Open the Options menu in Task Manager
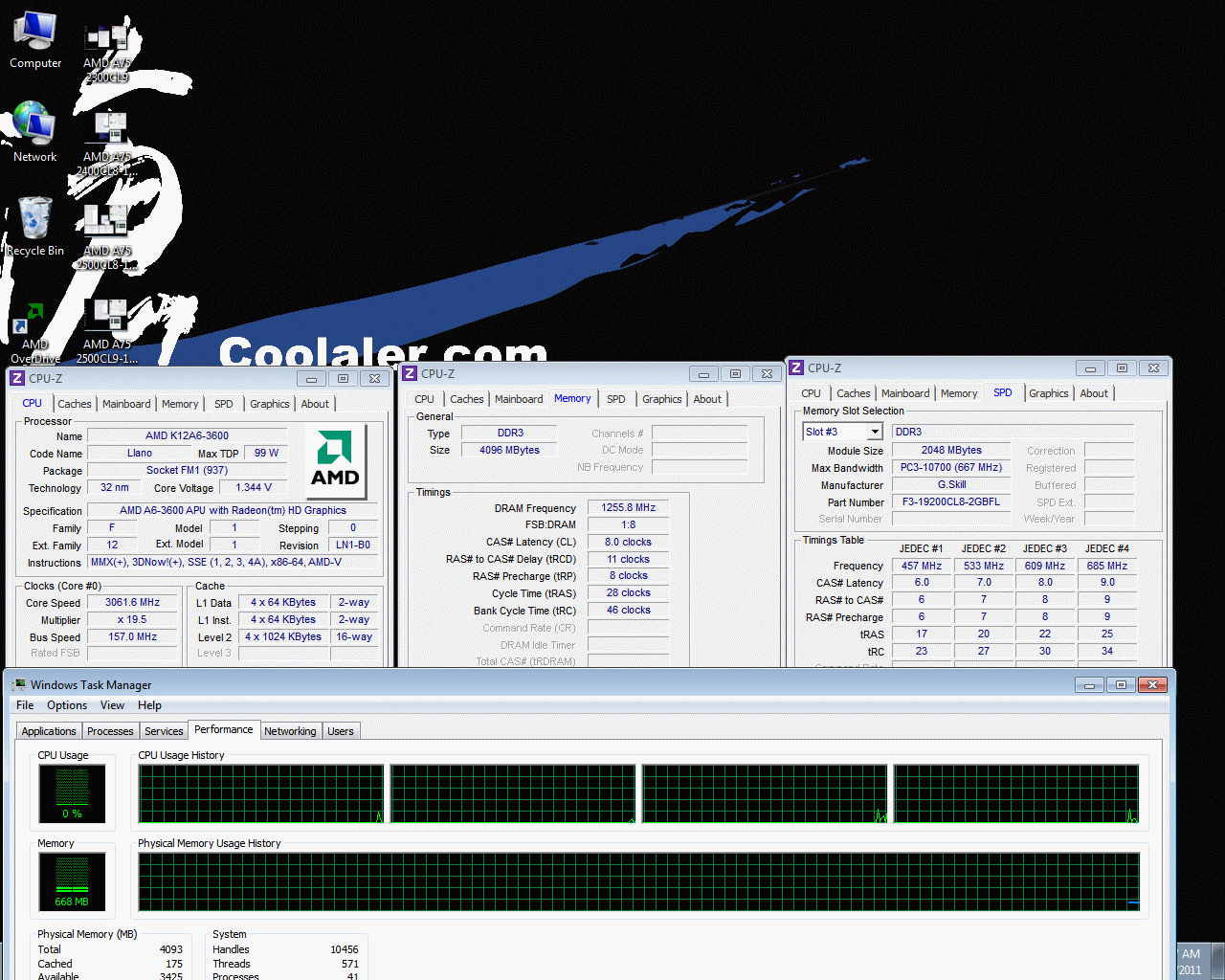Image resolution: width=1225 pixels, height=980 pixels. click(x=67, y=705)
